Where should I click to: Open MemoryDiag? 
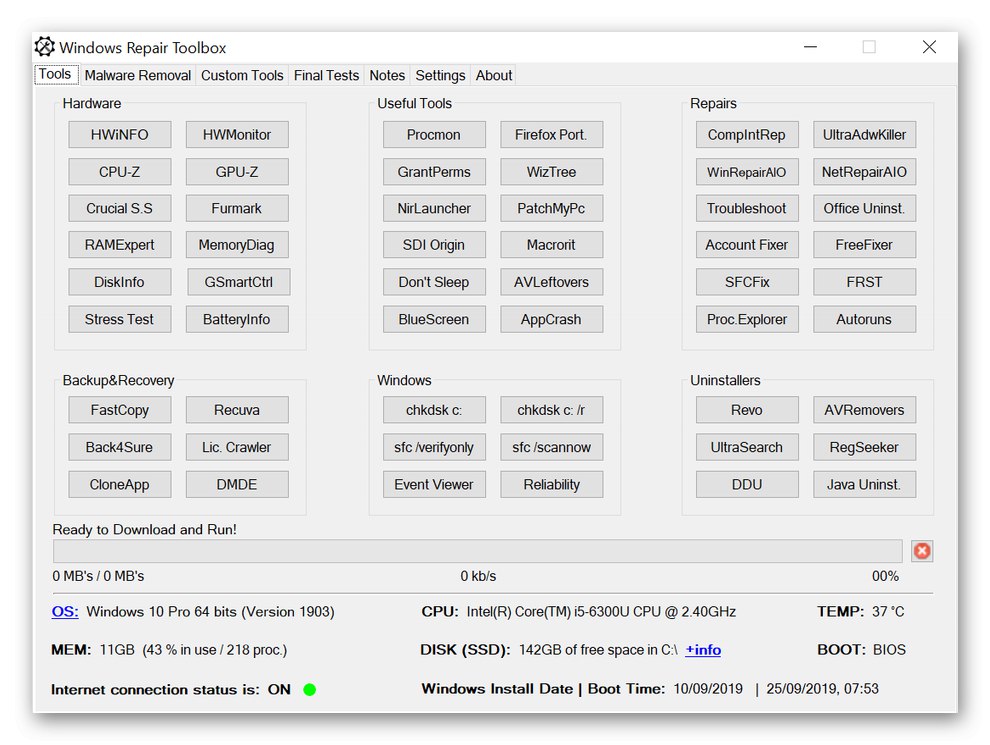tap(237, 245)
